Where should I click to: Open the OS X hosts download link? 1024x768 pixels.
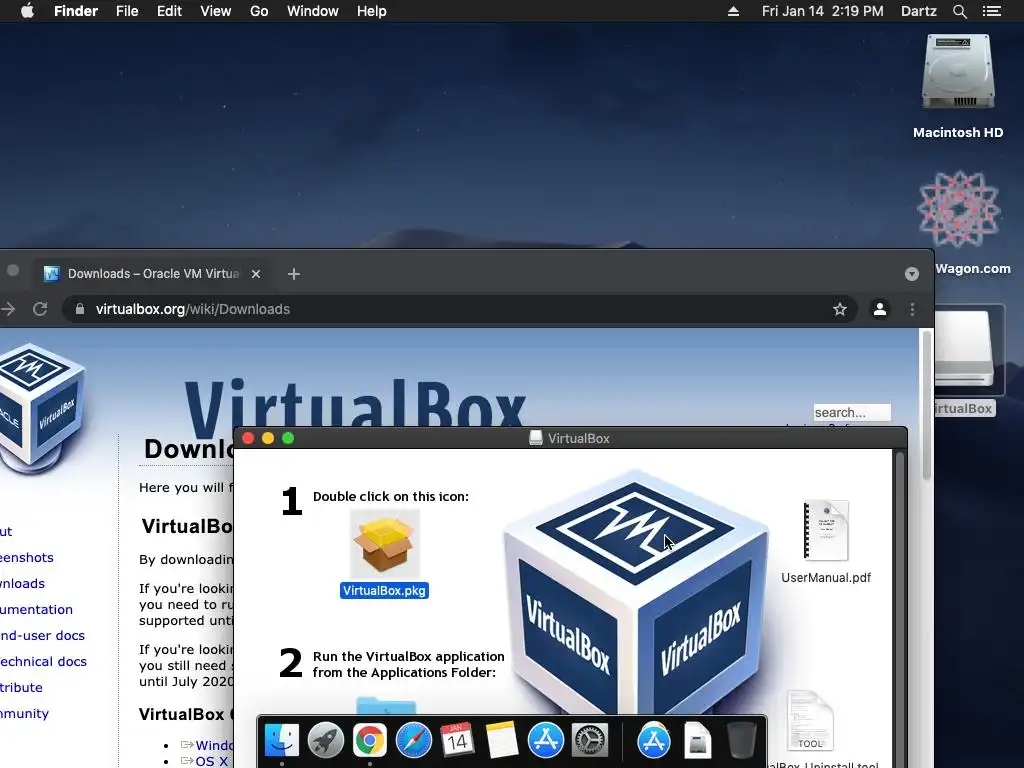click(212, 761)
